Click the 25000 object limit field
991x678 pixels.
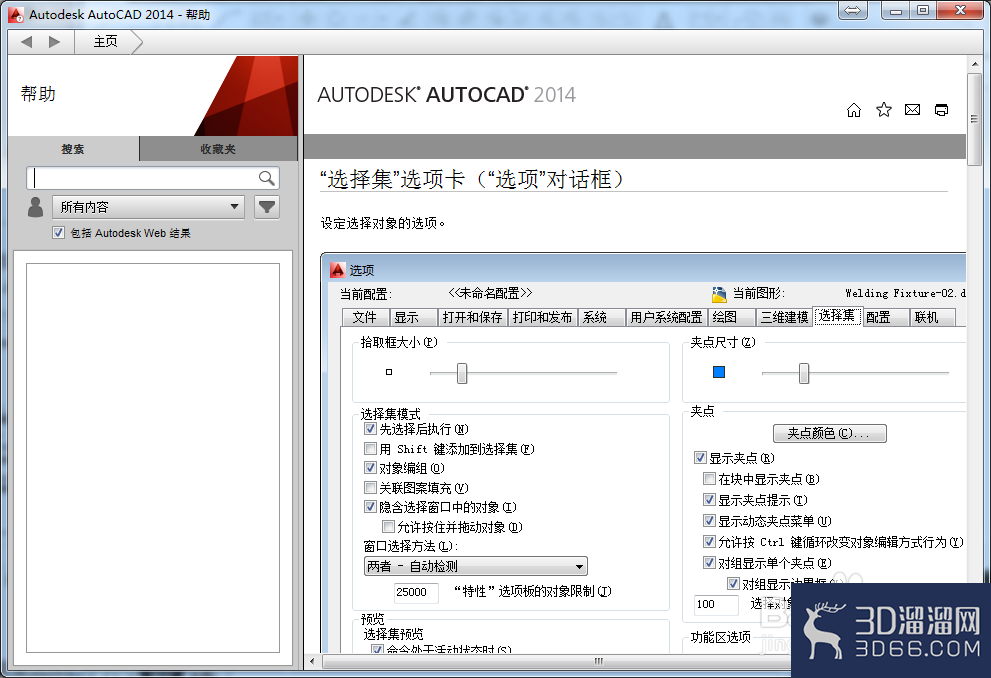416,592
